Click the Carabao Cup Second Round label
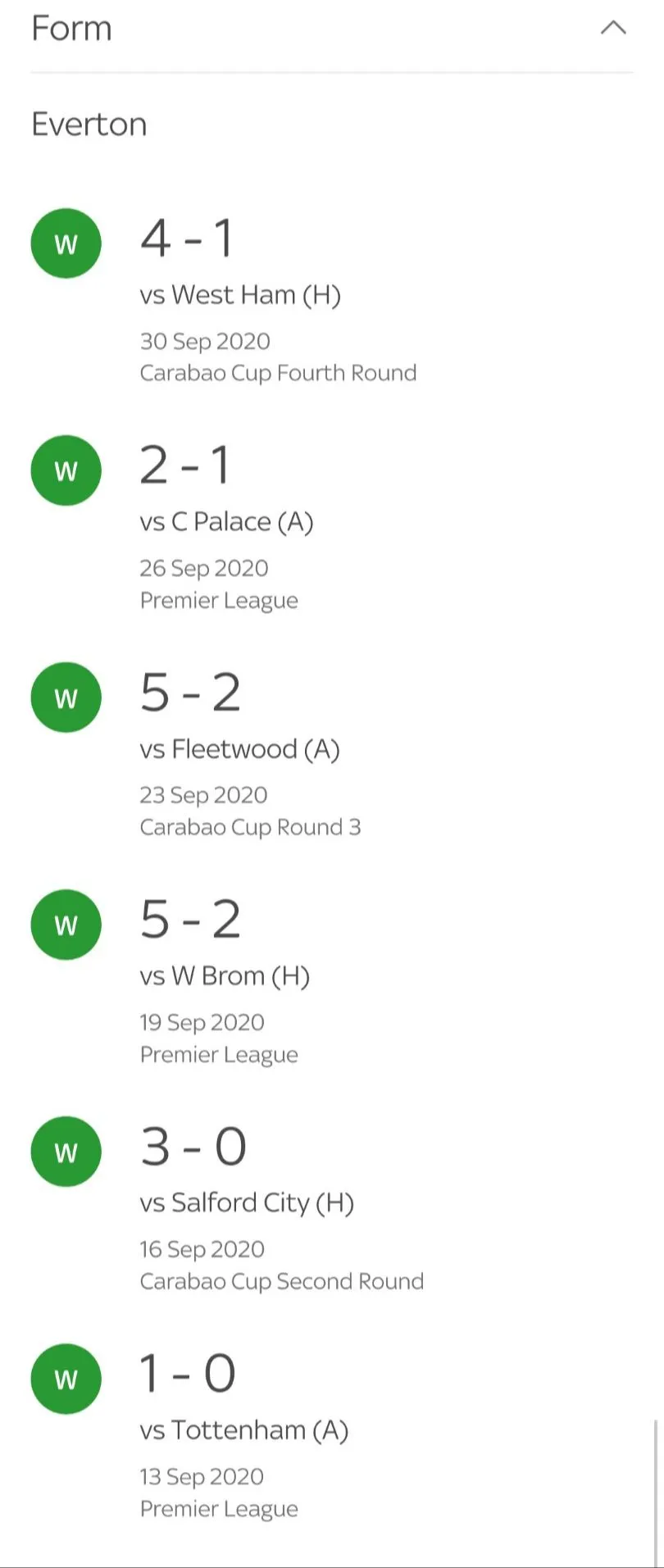Image resolution: width=664 pixels, height=1568 pixels. (281, 1281)
